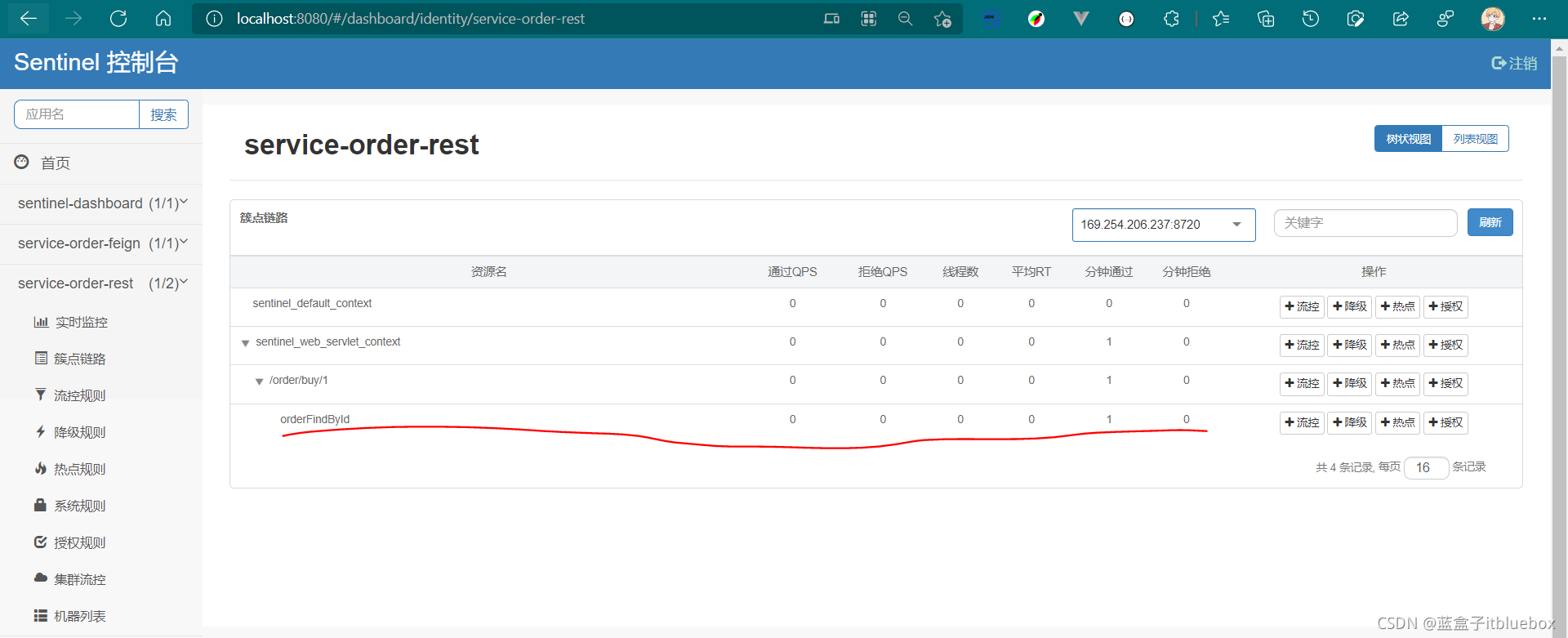
Task: Open 授权规则 menu item
Action: pyautogui.click(x=70, y=542)
